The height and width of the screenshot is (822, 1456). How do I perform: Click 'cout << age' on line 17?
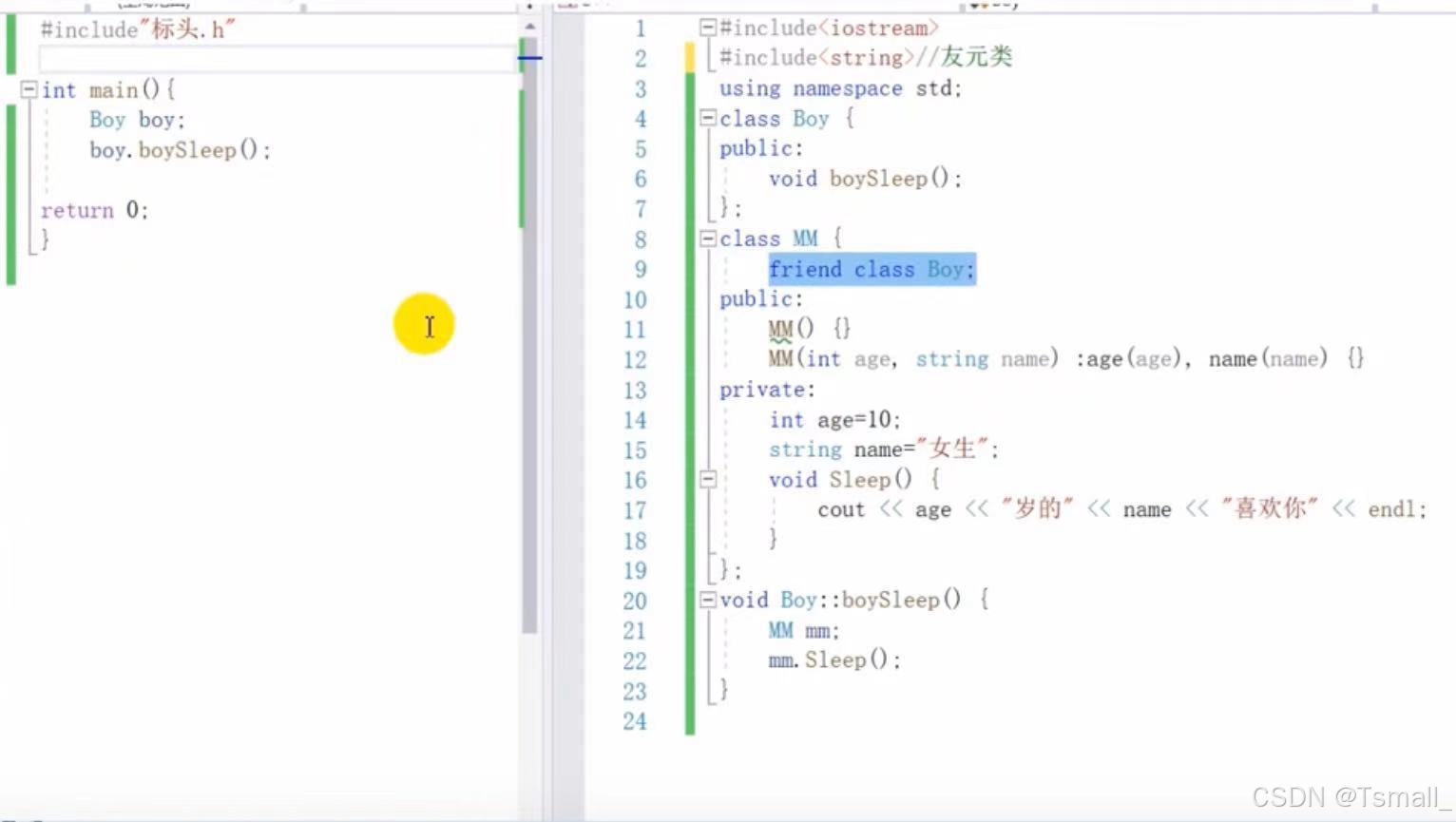(884, 510)
